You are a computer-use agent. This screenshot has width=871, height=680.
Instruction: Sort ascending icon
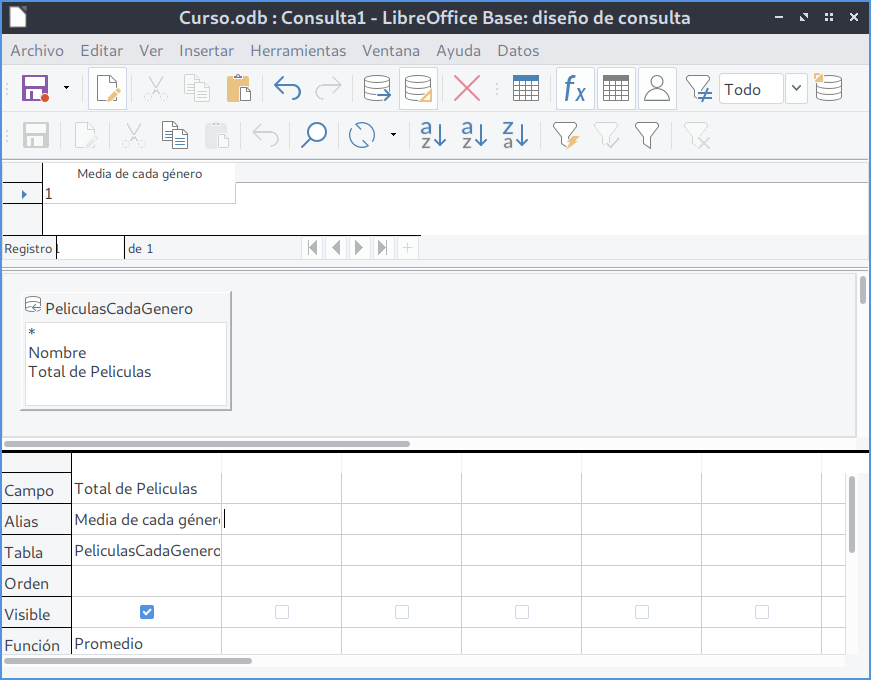click(x=474, y=135)
